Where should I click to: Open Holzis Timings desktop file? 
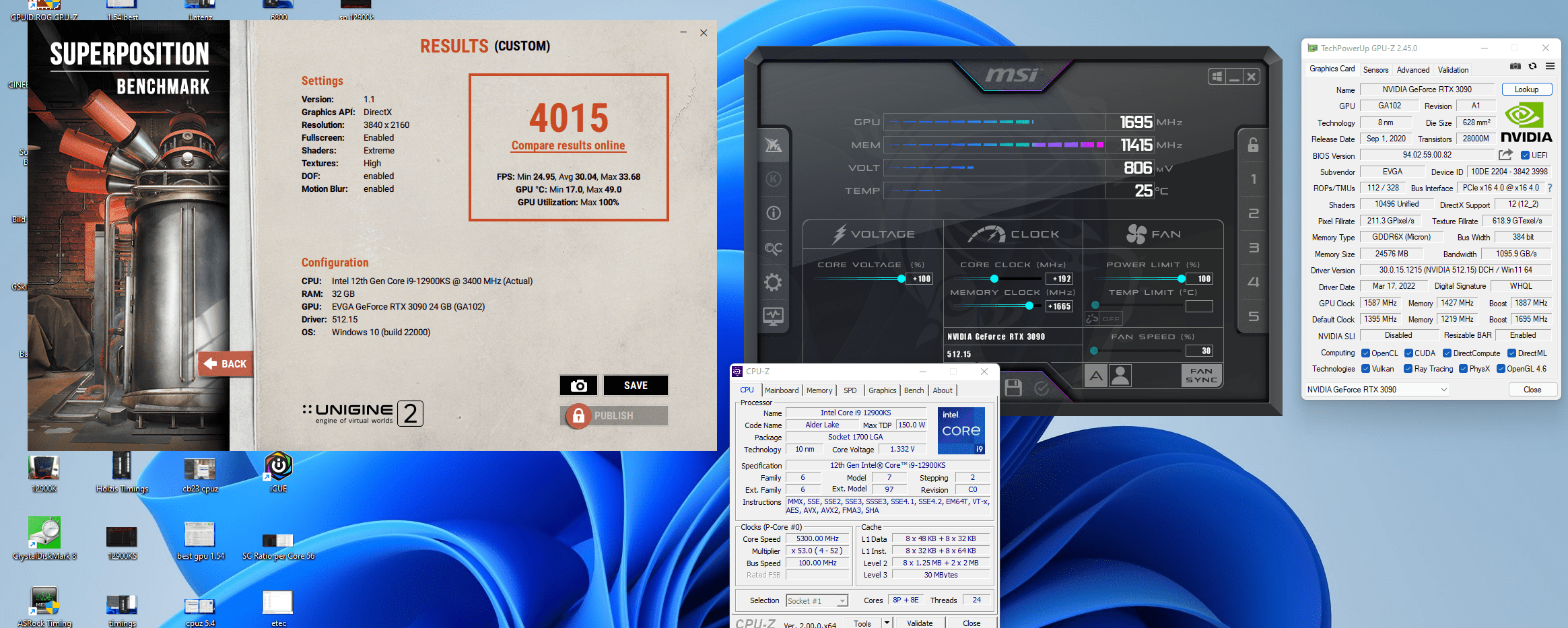pyautogui.click(x=122, y=472)
